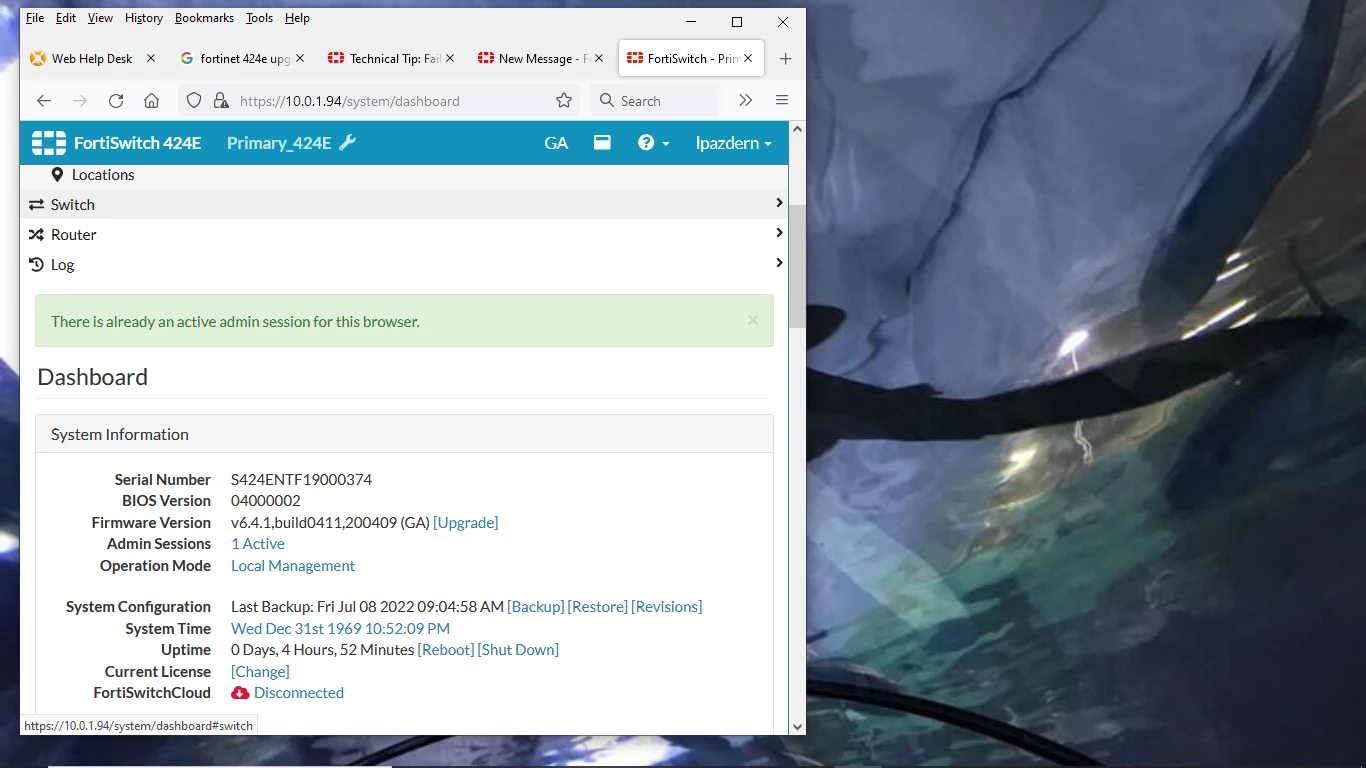Click the GA label in header
This screenshot has width=1366, height=768.
tap(556, 143)
